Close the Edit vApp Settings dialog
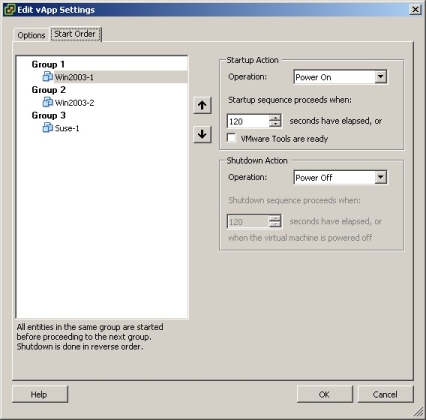The height and width of the screenshot is (420, 426). pos(415,9)
